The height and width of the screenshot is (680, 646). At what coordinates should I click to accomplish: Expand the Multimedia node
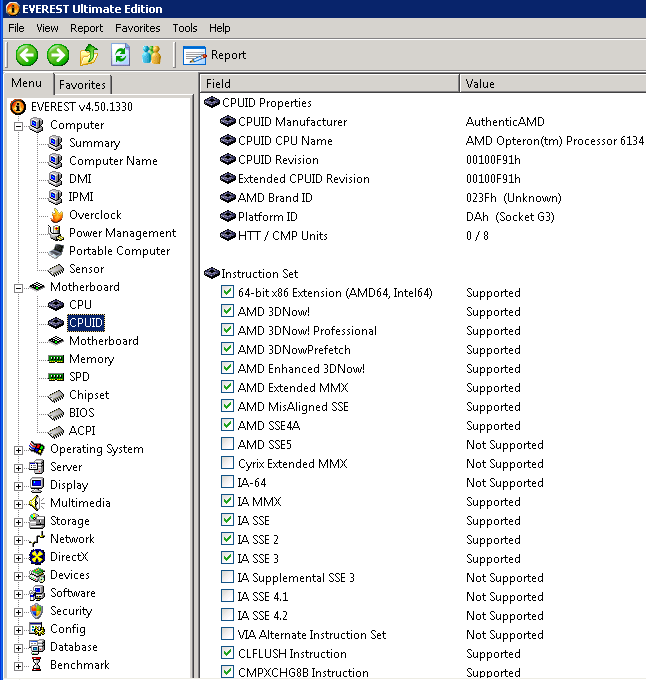tap(18, 504)
